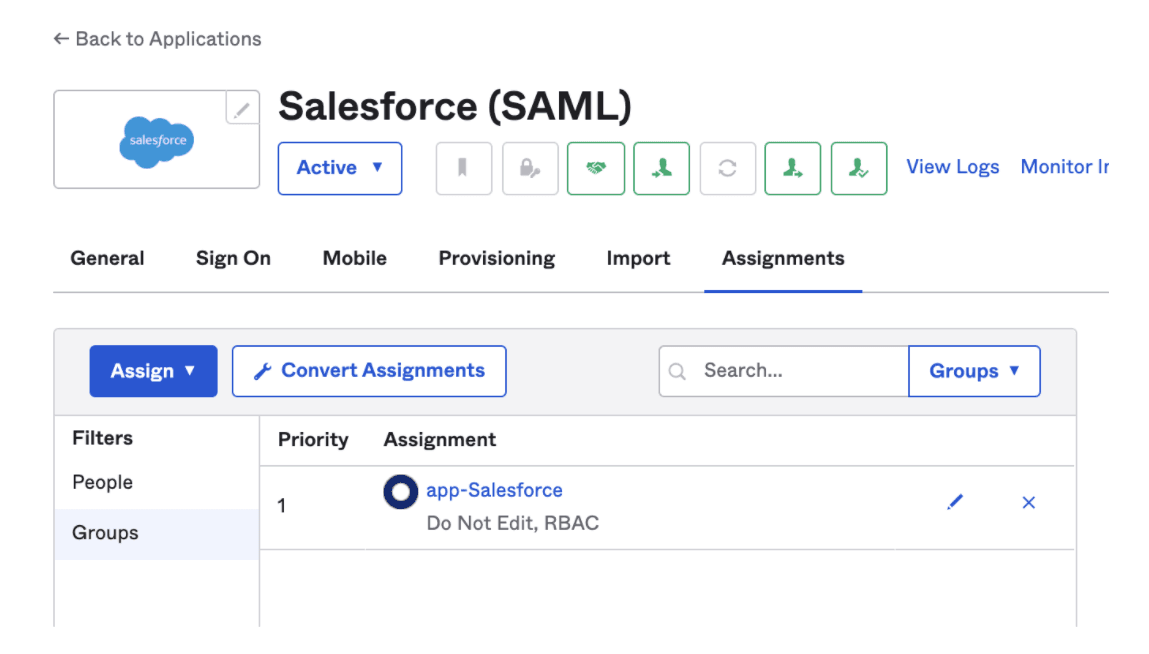Select the People filter

[x=102, y=482]
